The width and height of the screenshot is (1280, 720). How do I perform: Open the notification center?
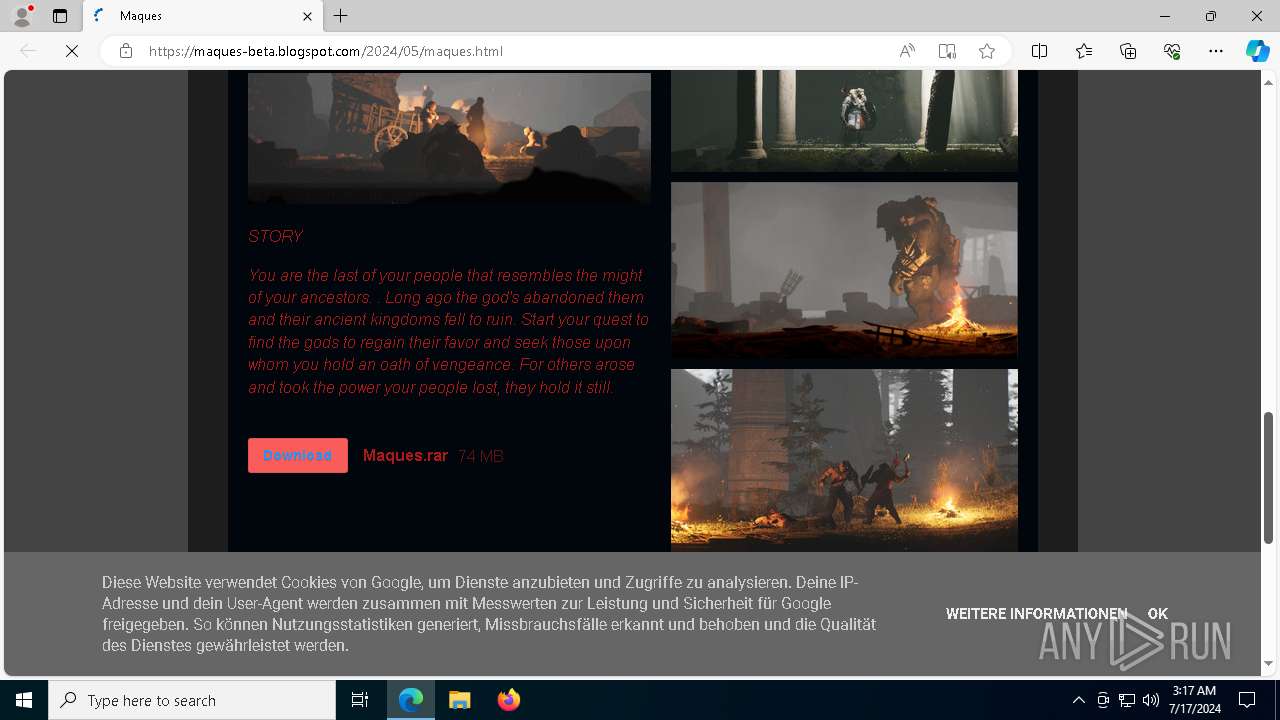[1247, 700]
